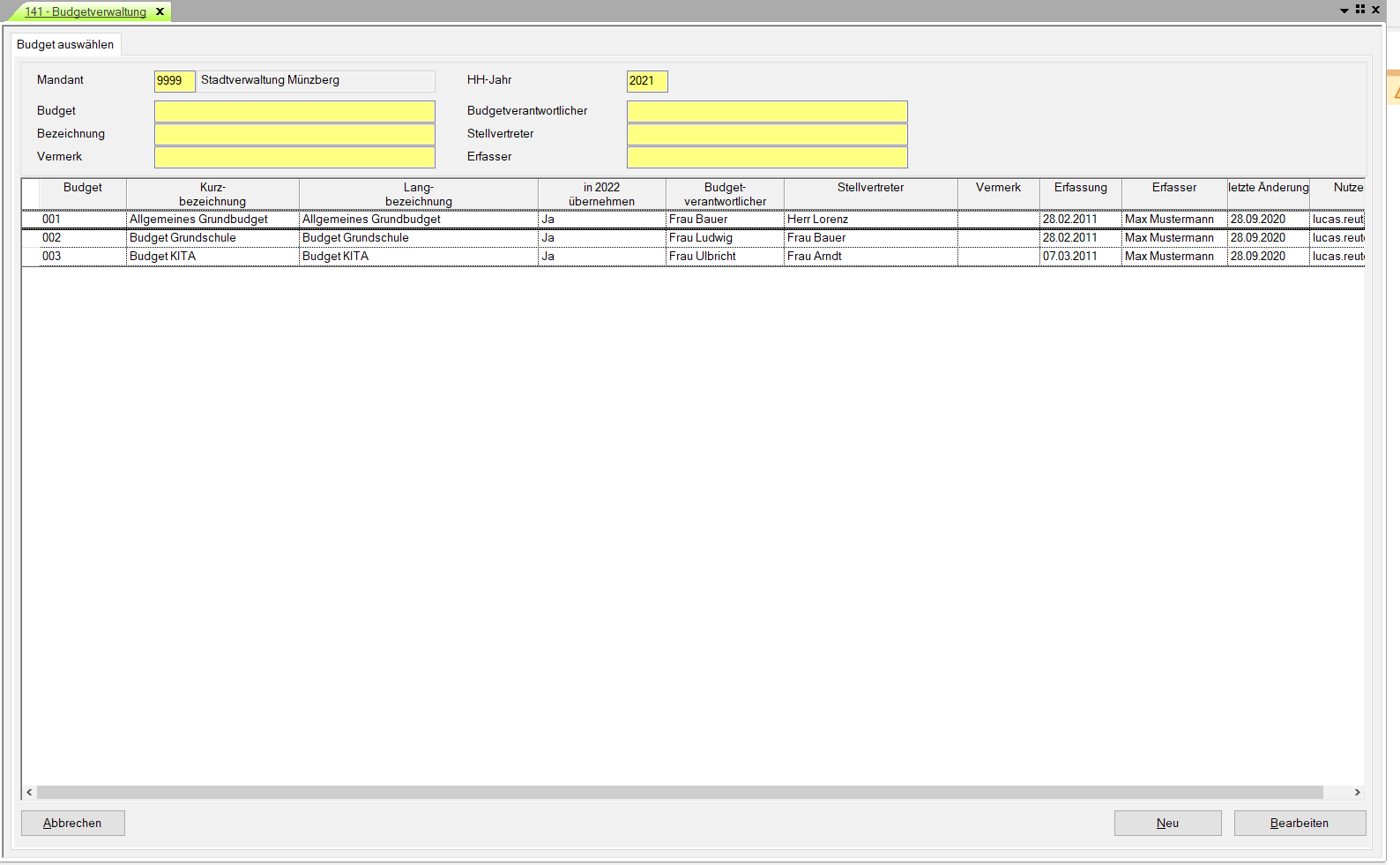1400x865 pixels.
Task: Click the Mandant number field 9999
Action: 174,81
